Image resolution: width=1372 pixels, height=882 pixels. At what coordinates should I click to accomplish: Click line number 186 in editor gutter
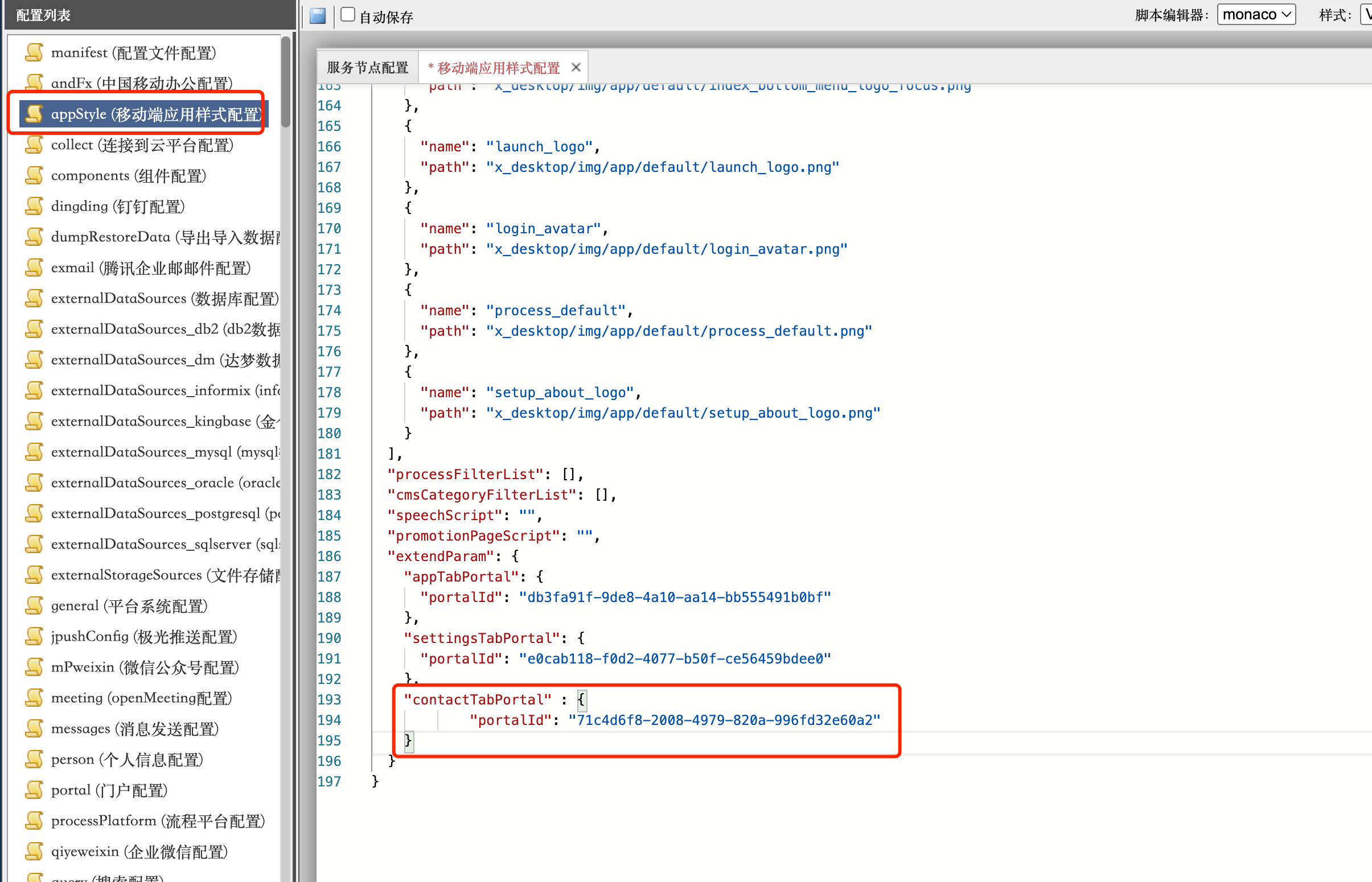pyautogui.click(x=330, y=556)
